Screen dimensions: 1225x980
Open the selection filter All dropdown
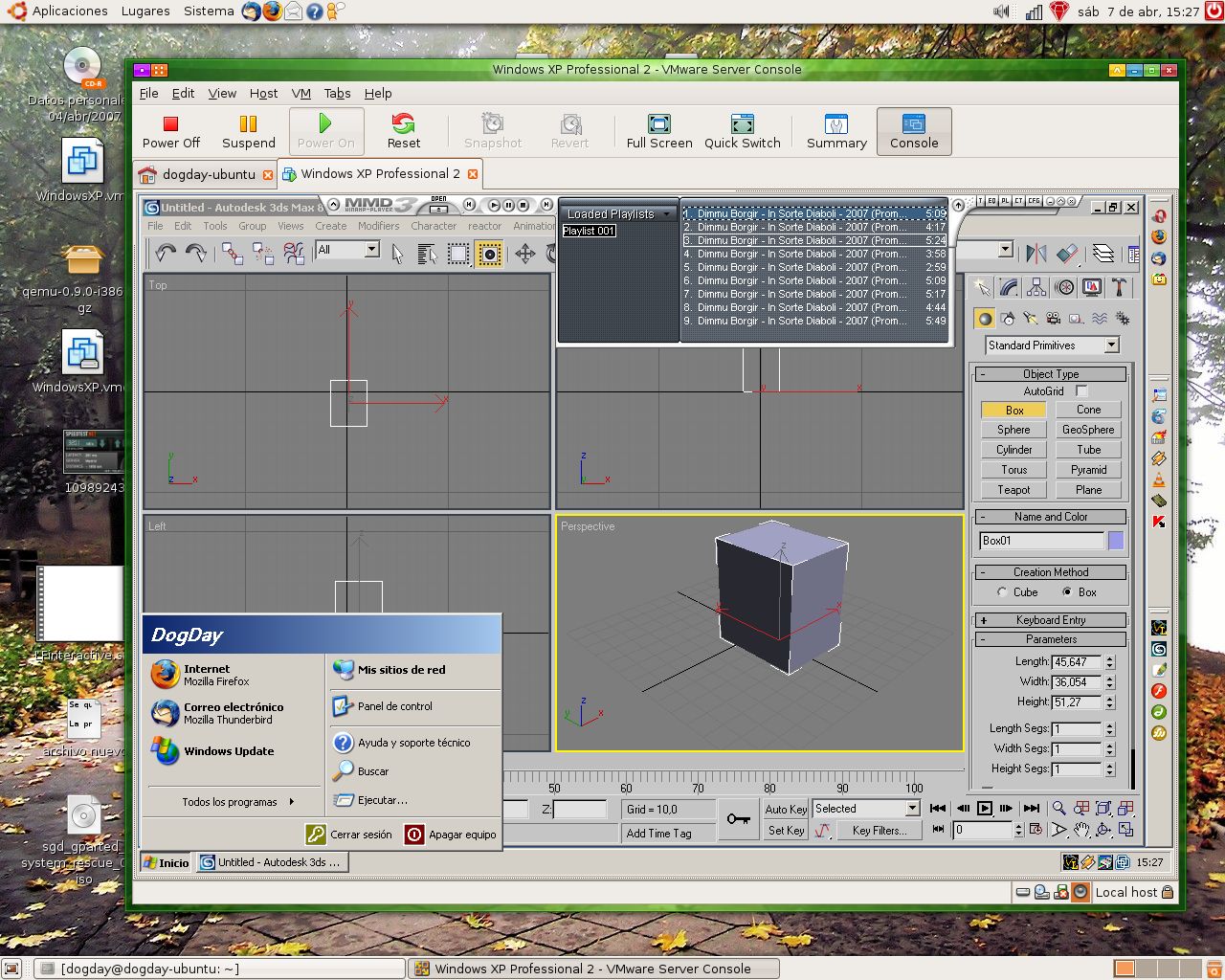(347, 250)
